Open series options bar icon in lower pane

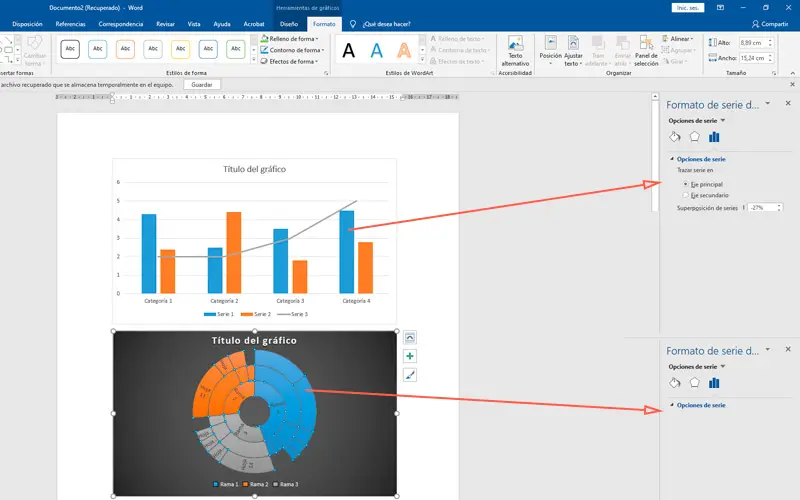click(x=714, y=383)
